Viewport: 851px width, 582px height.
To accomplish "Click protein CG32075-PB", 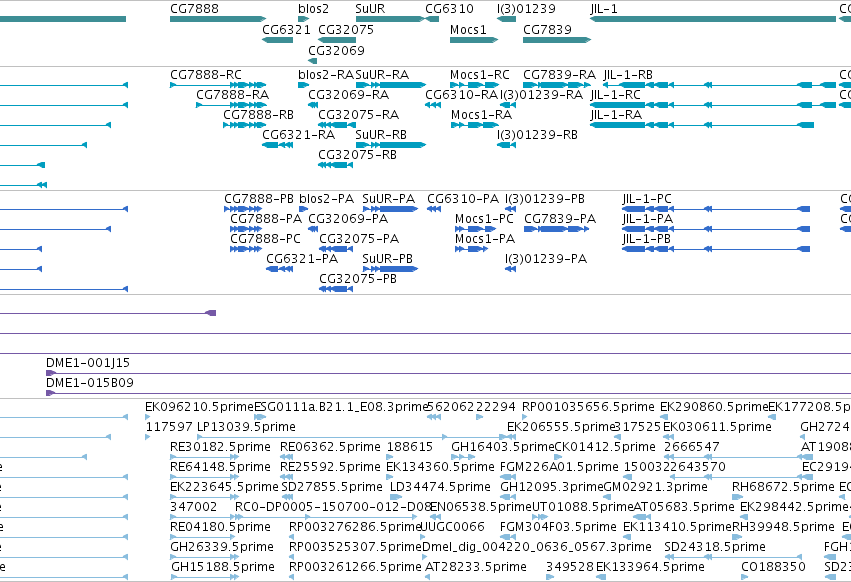I will (358, 279).
